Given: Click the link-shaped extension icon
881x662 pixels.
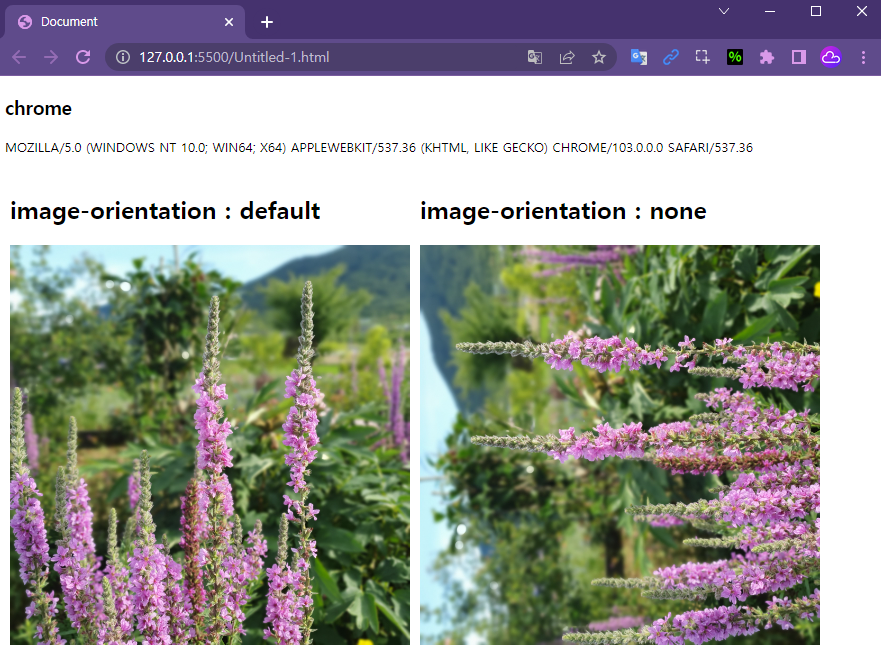Looking at the screenshot, I should pos(670,57).
